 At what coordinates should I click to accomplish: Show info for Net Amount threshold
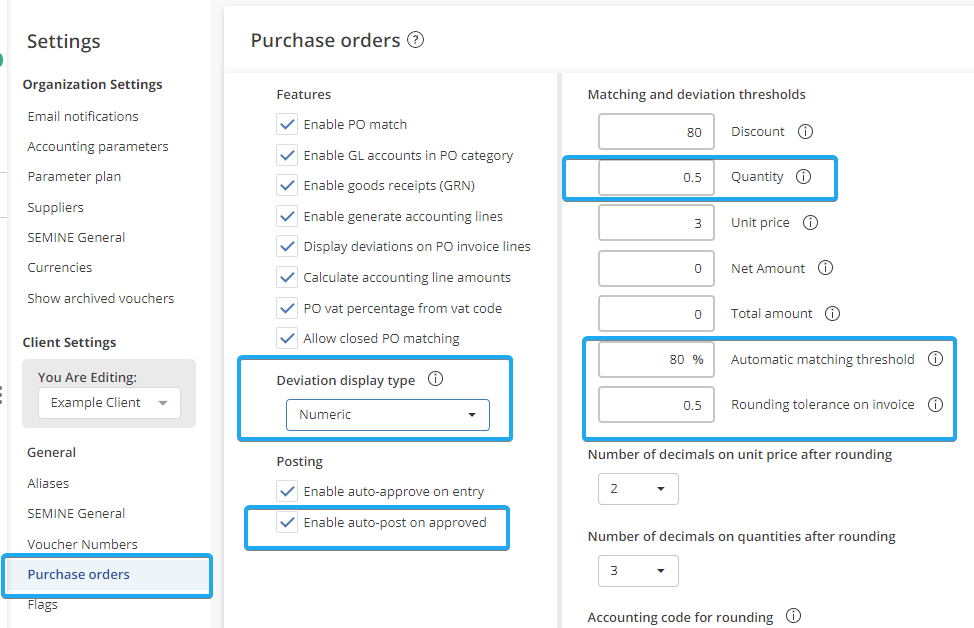point(825,268)
